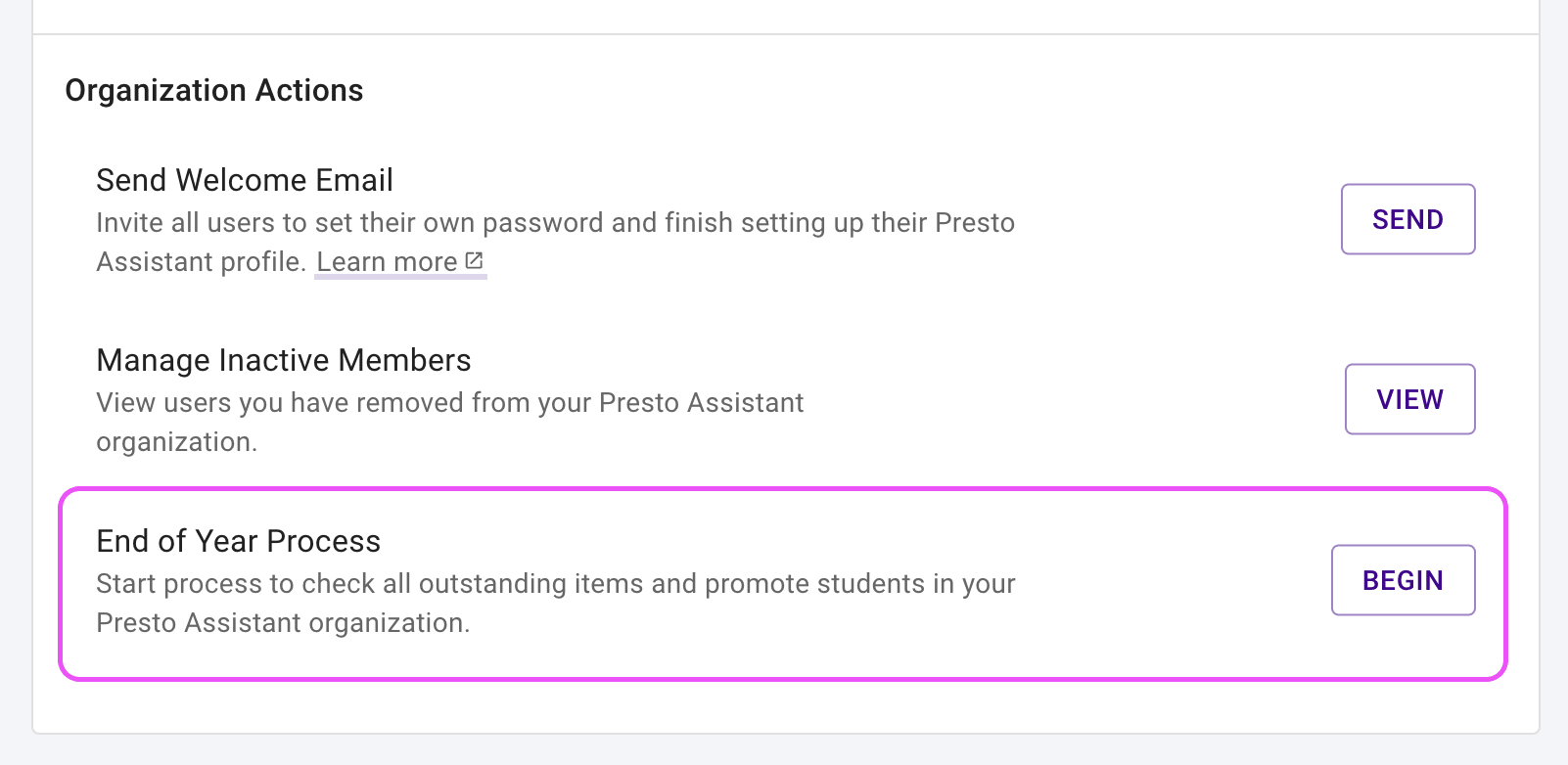This screenshot has height=765, width=1568.
Task: Click the 'View users you have removed' line
Action: pos(449,403)
